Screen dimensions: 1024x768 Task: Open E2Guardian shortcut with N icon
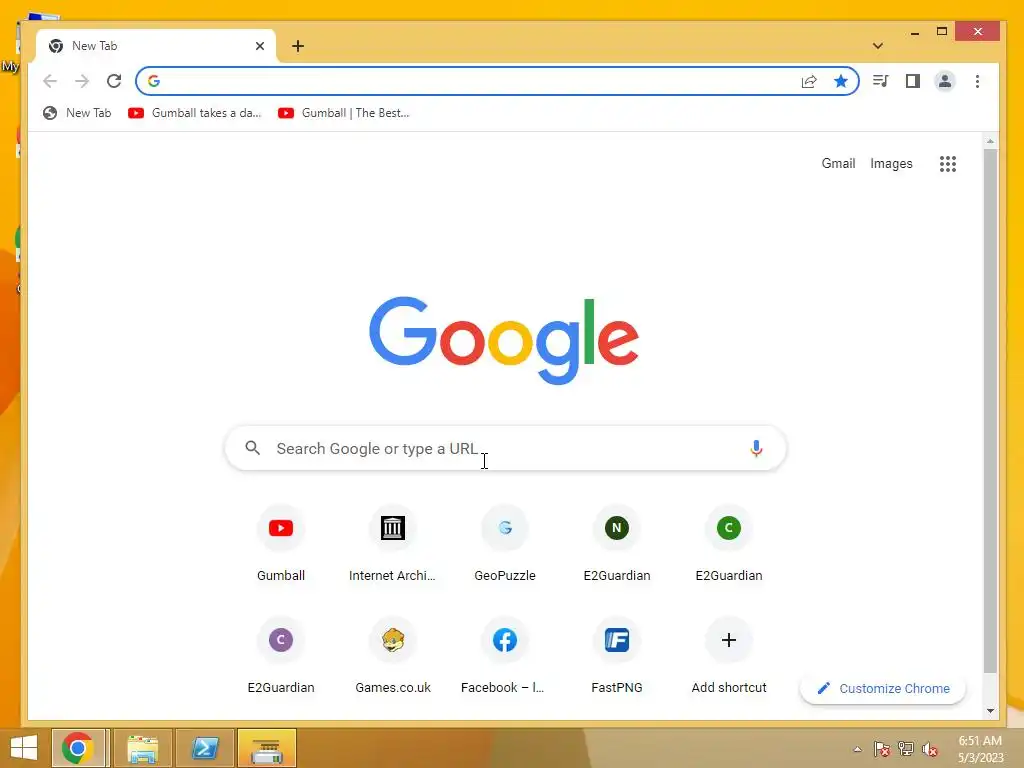[616, 543]
